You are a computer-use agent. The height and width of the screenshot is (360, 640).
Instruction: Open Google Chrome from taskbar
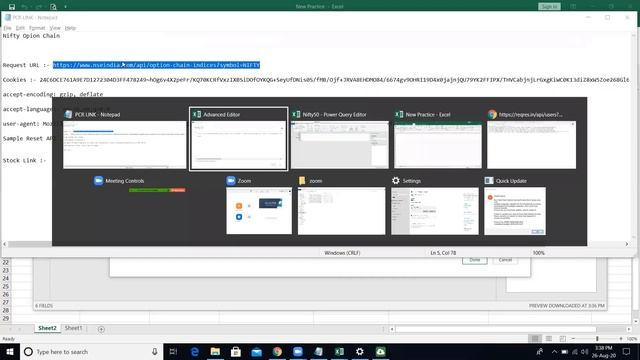tap(277, 351)
